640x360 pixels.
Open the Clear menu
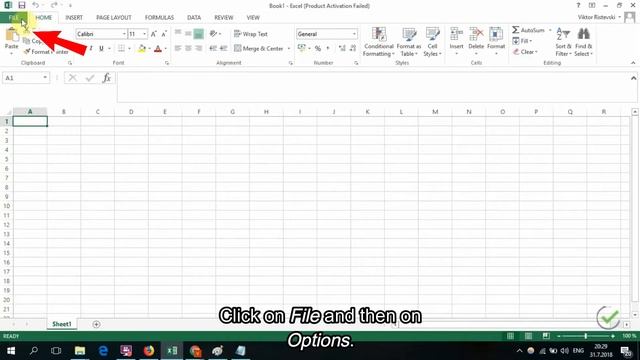pyautogui.click(x=525, y=52)
